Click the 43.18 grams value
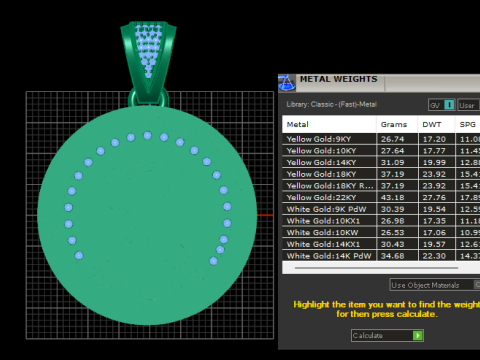480x360 pixels. (392, 197)
